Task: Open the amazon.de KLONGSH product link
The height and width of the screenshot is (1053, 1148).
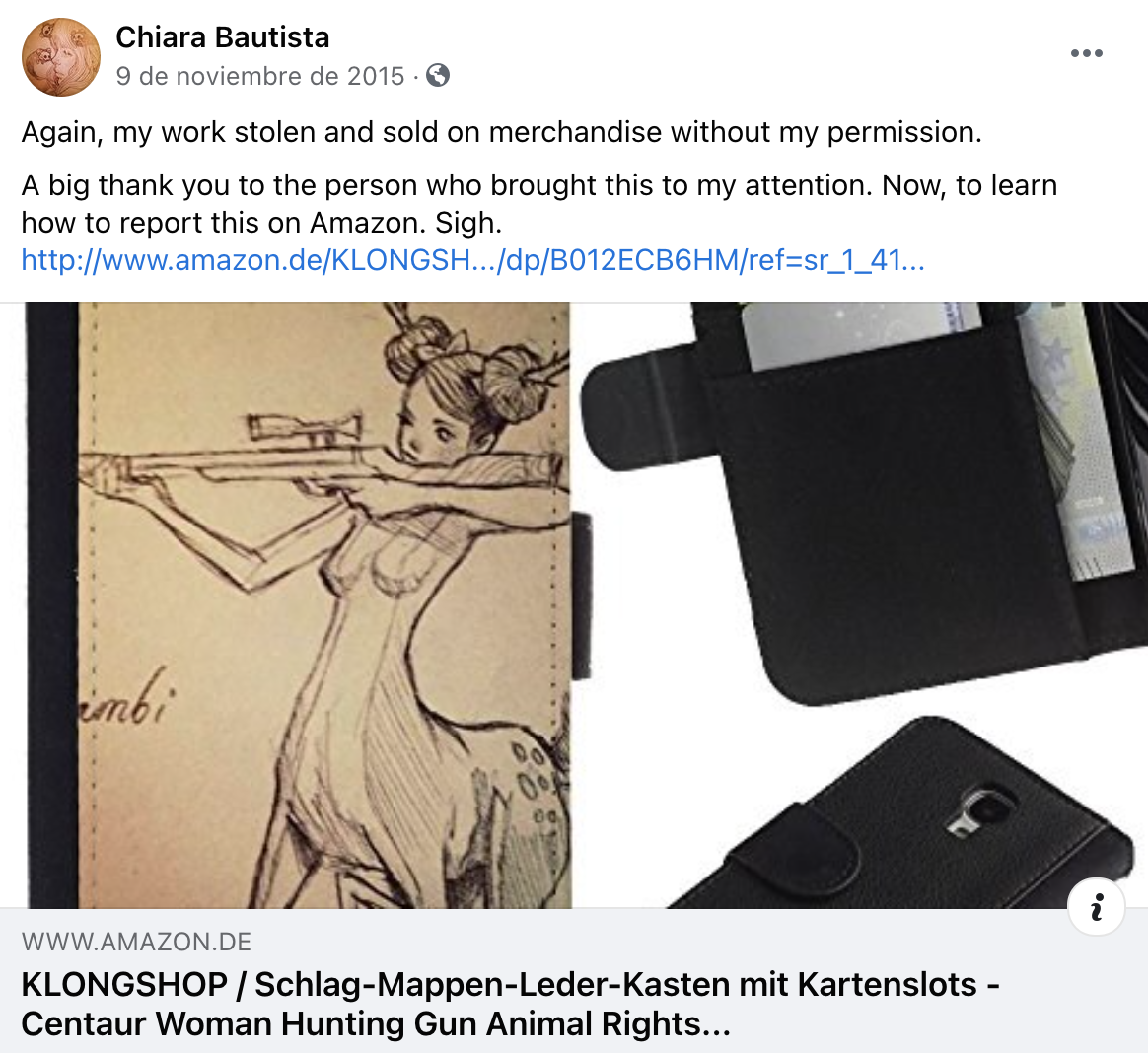Action: pyautogui.click(x=473, y=260)
